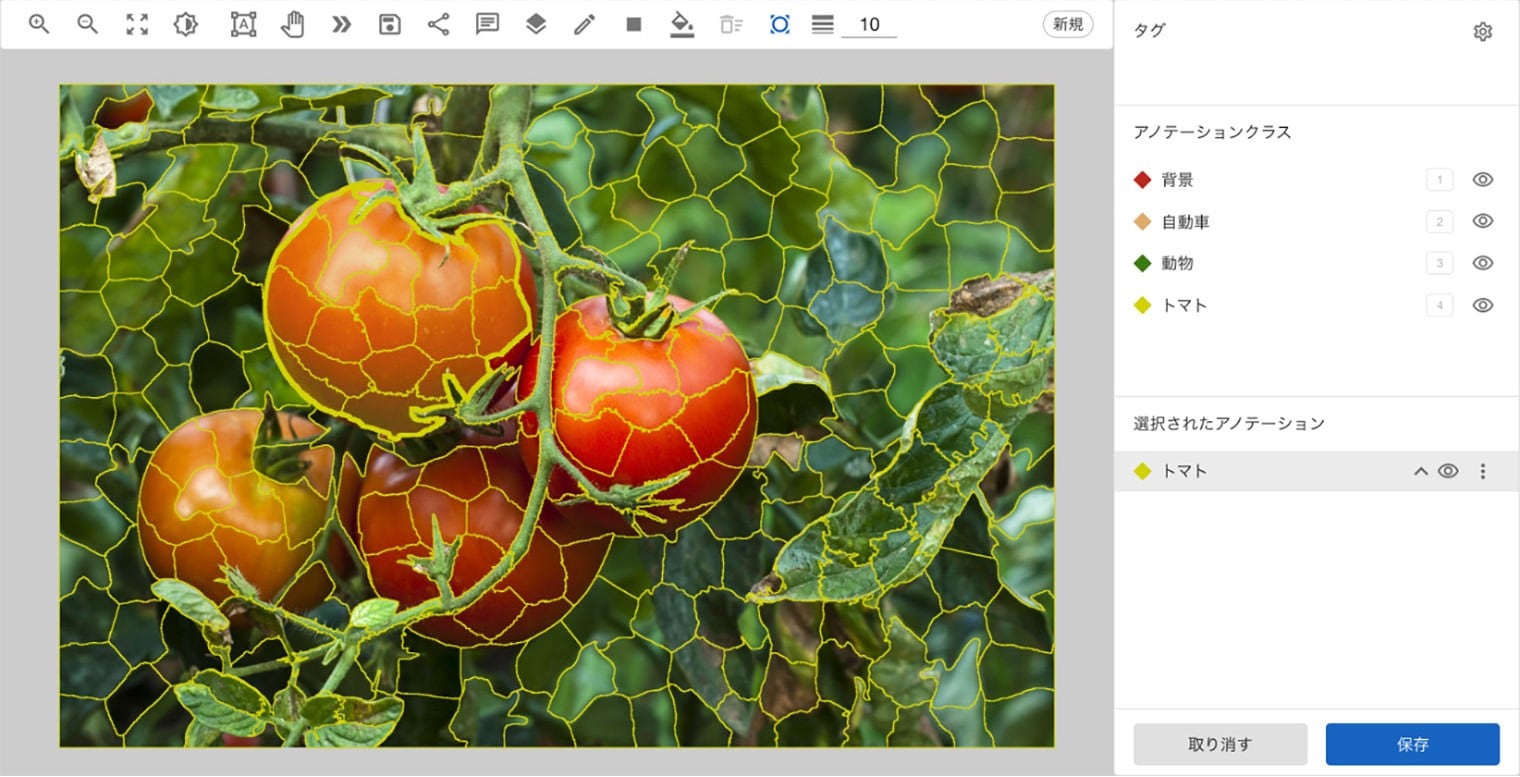Image resolution: width=1520 pixels, height=777 pixels.
Task: Click the アノテーションクラス heading
Action: pyautogui.click(x=1212, y=132)
